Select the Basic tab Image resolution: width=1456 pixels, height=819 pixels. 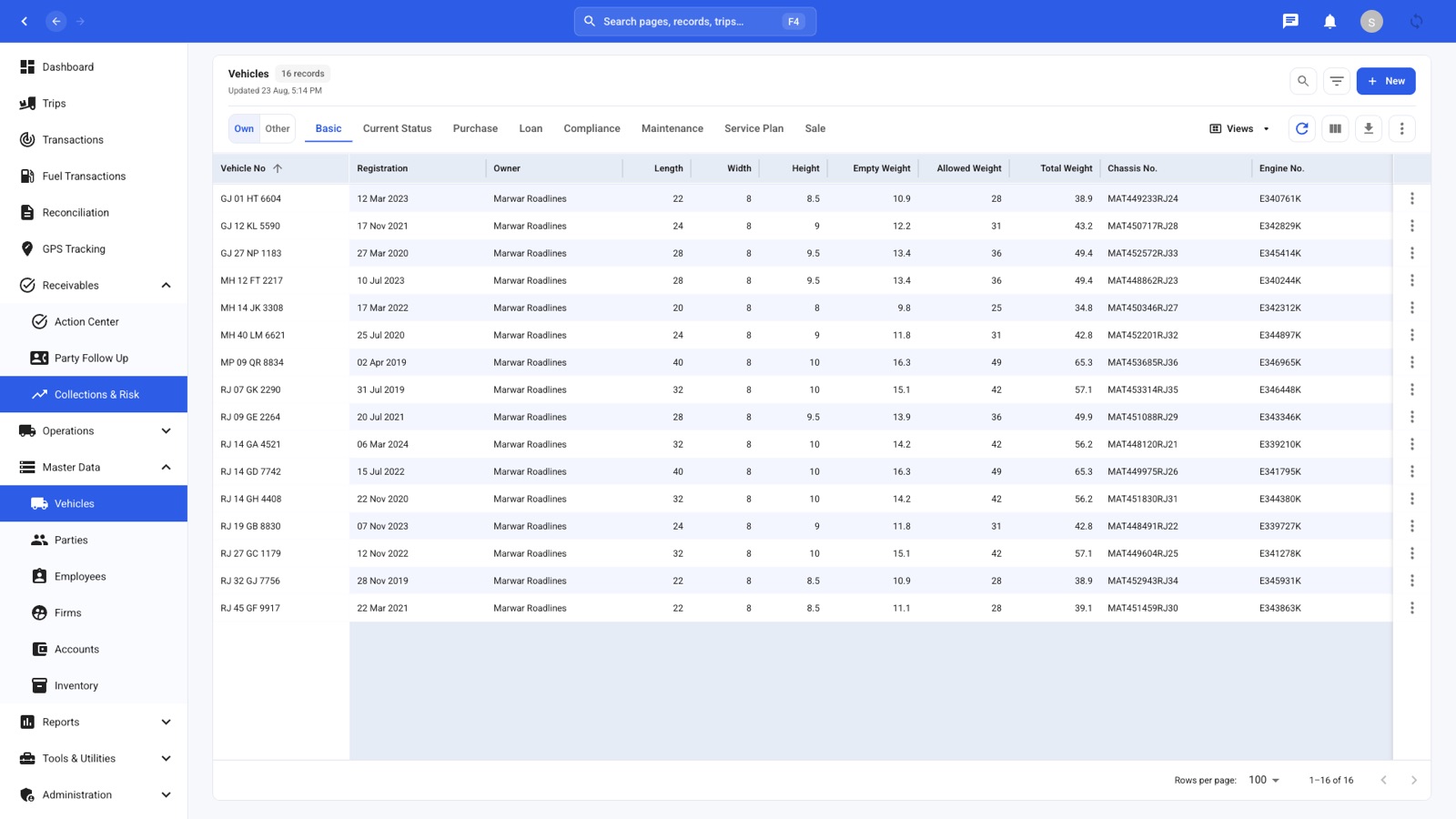click(x=329, y=128)
